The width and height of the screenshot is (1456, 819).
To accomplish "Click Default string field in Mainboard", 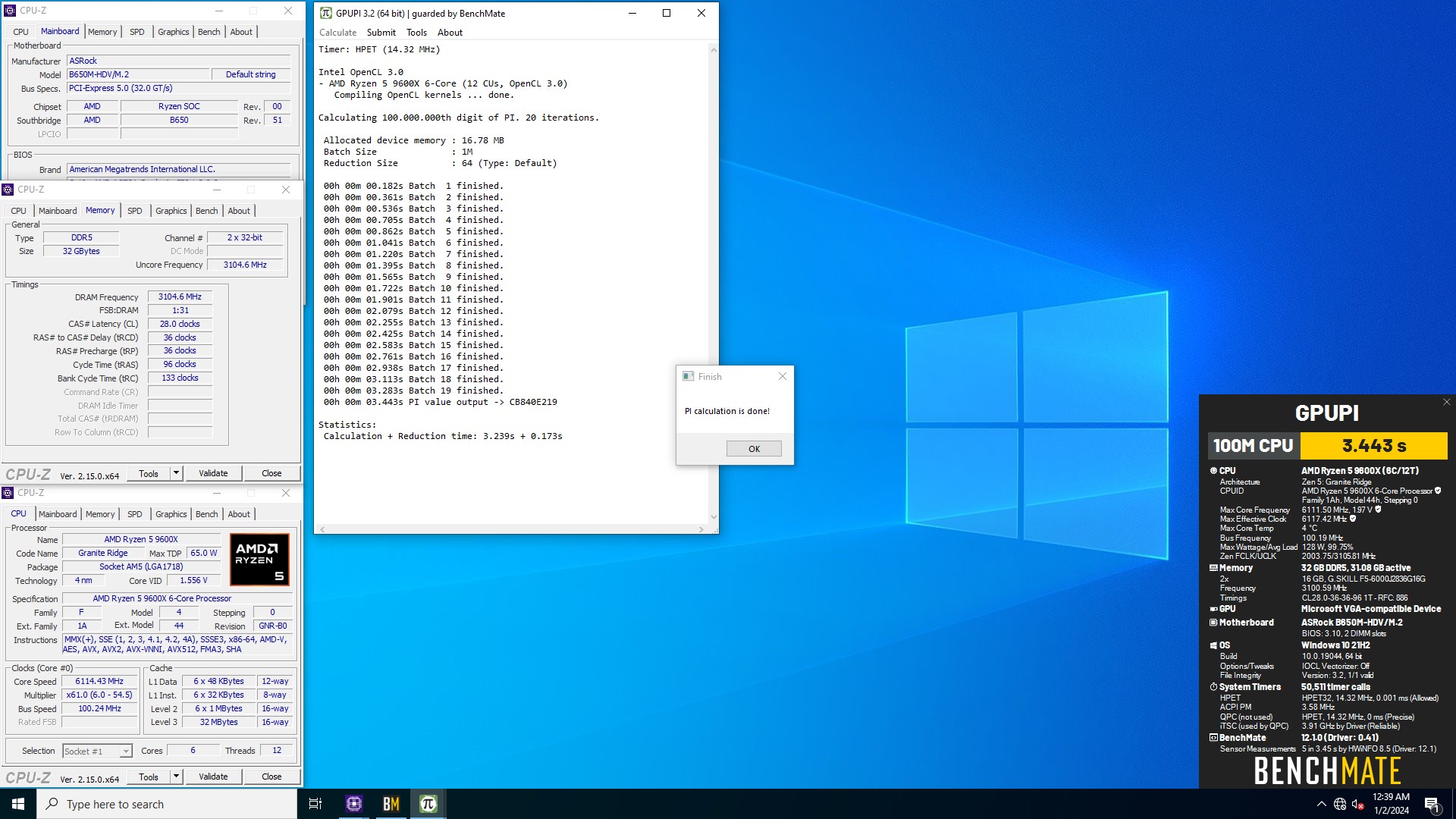I will tap(251, 74).
